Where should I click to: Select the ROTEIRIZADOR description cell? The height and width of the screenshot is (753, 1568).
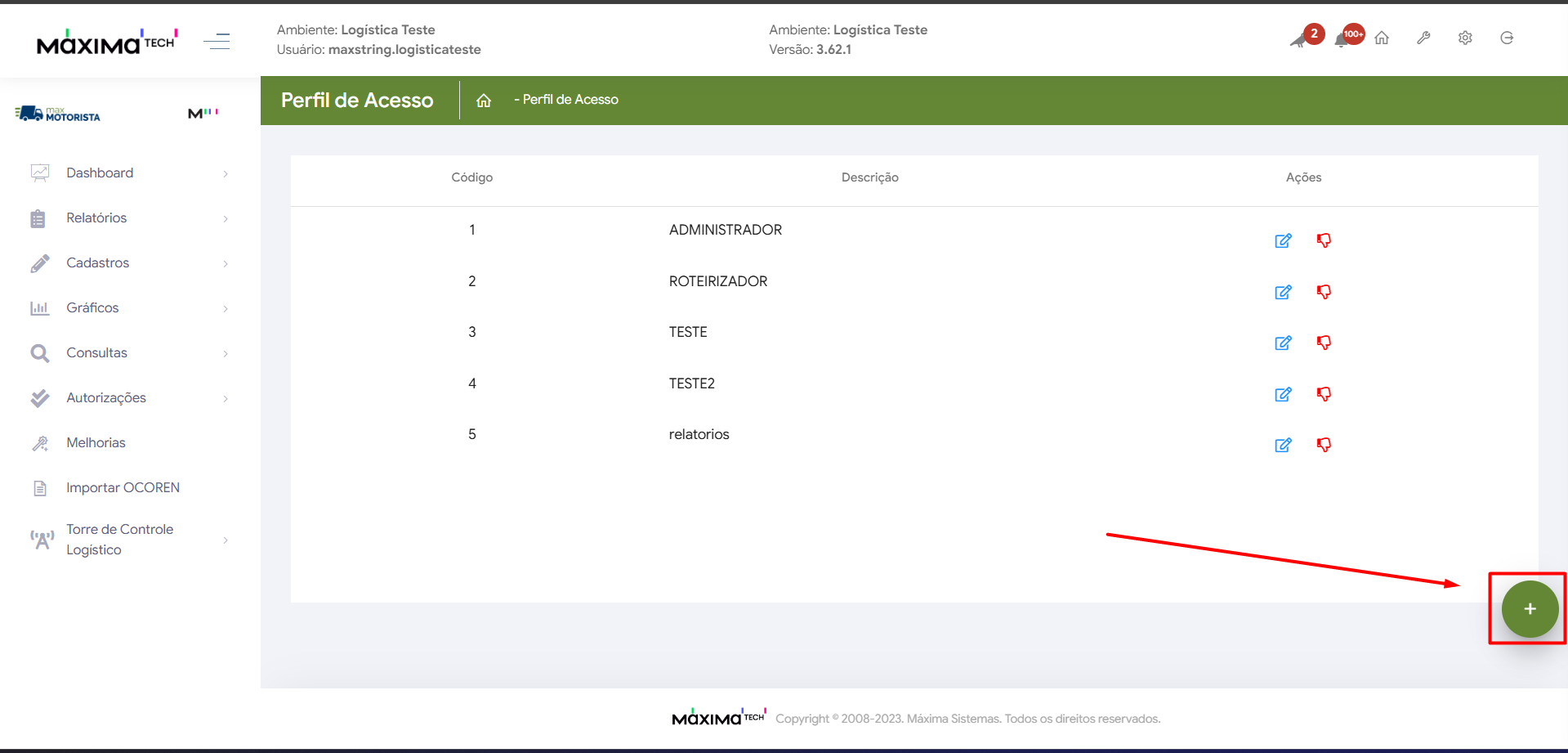[x=718, y=281]
